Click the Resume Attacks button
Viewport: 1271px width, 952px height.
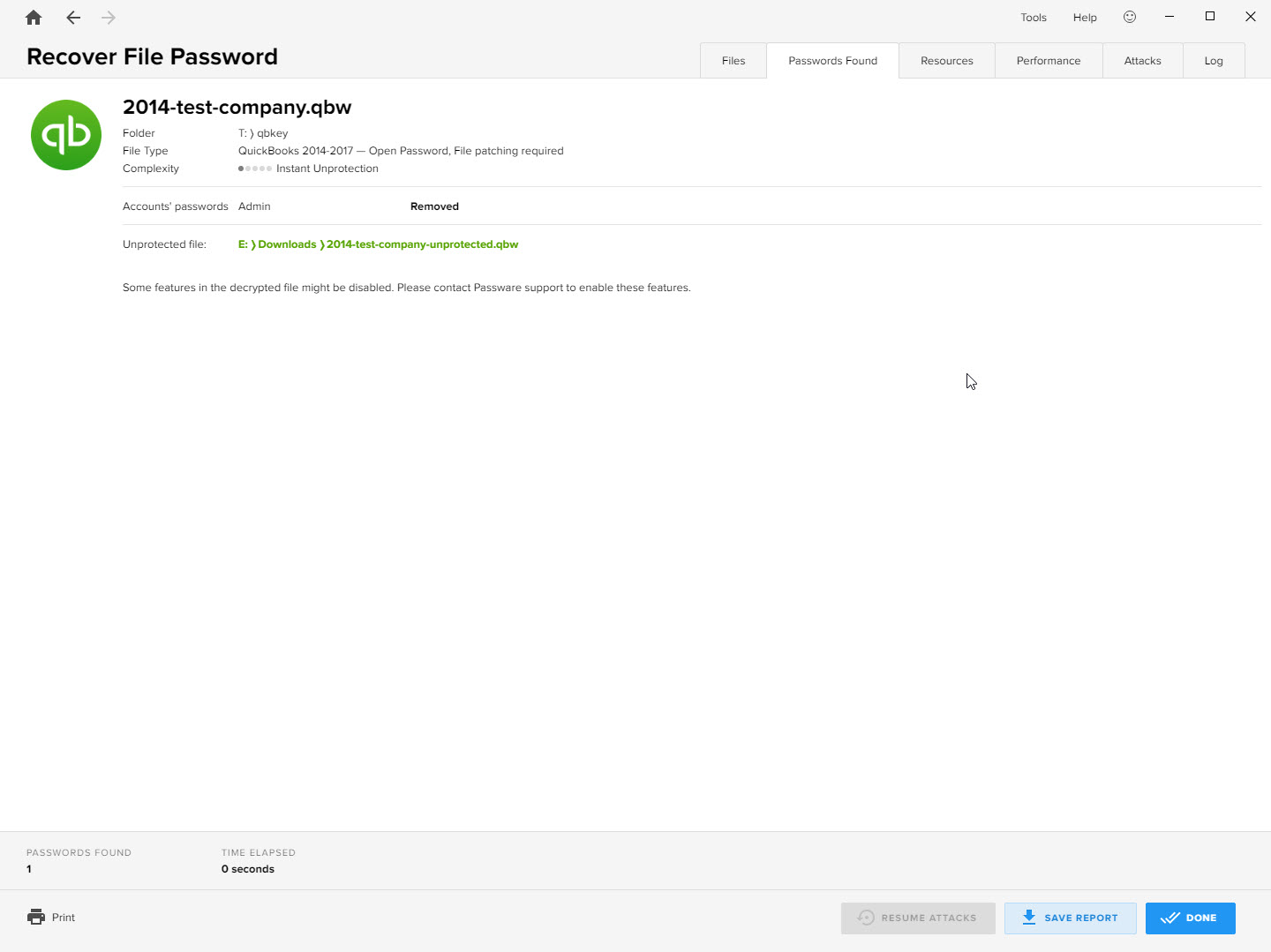pos(918,918)
